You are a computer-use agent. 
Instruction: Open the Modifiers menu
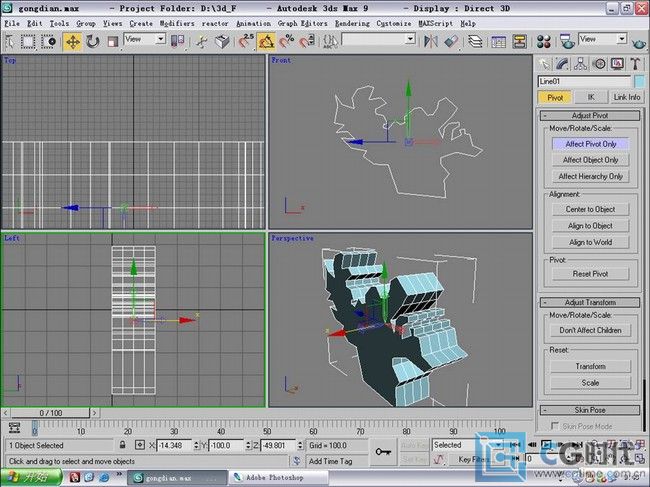(x=177, y=24)
